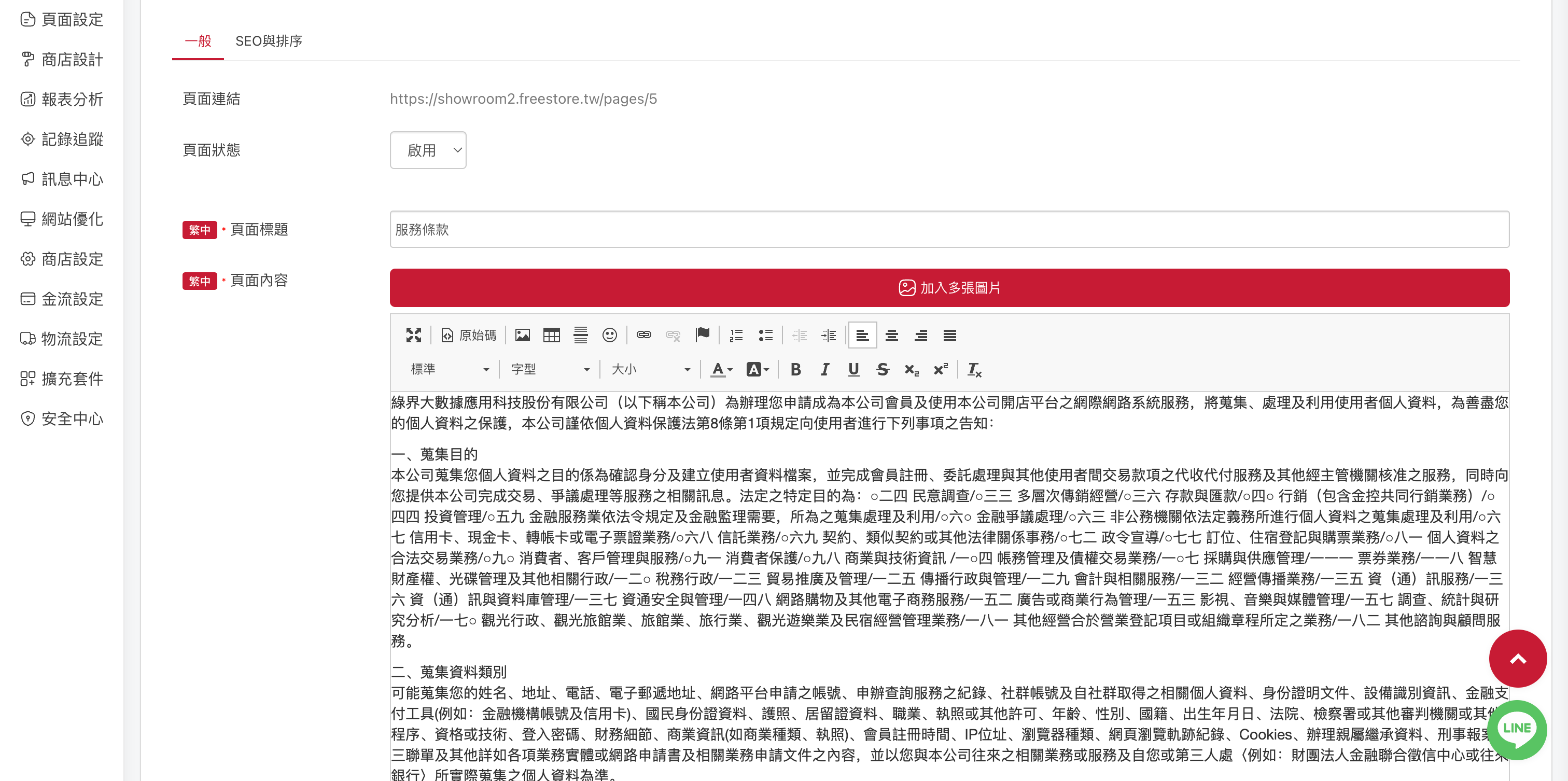Open 商店設定 in the sidebar
Viewport: 1568px width, 781px height.
tap(62, 259)
